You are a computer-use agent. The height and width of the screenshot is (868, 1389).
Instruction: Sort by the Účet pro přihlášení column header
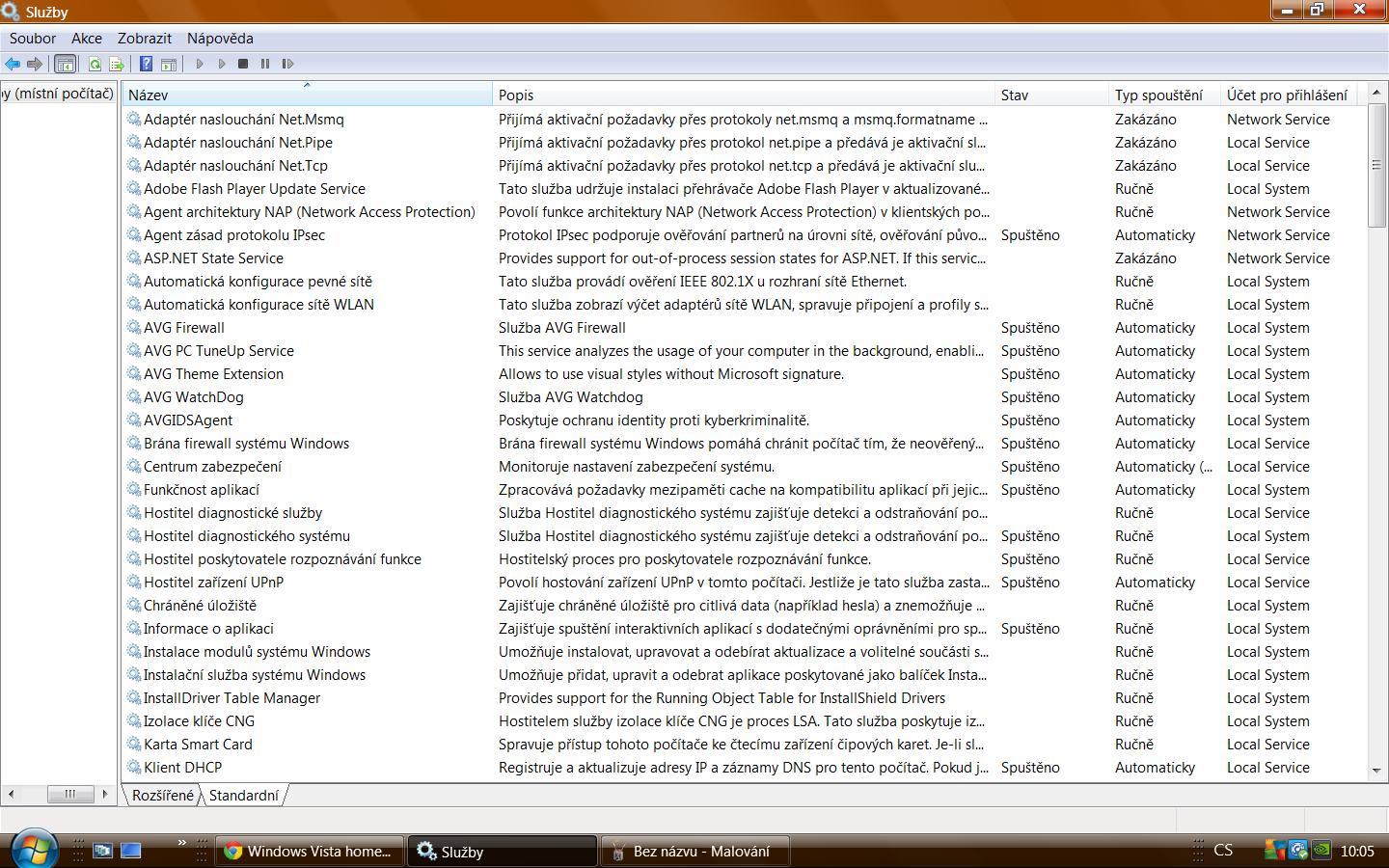click(1288, 95)
